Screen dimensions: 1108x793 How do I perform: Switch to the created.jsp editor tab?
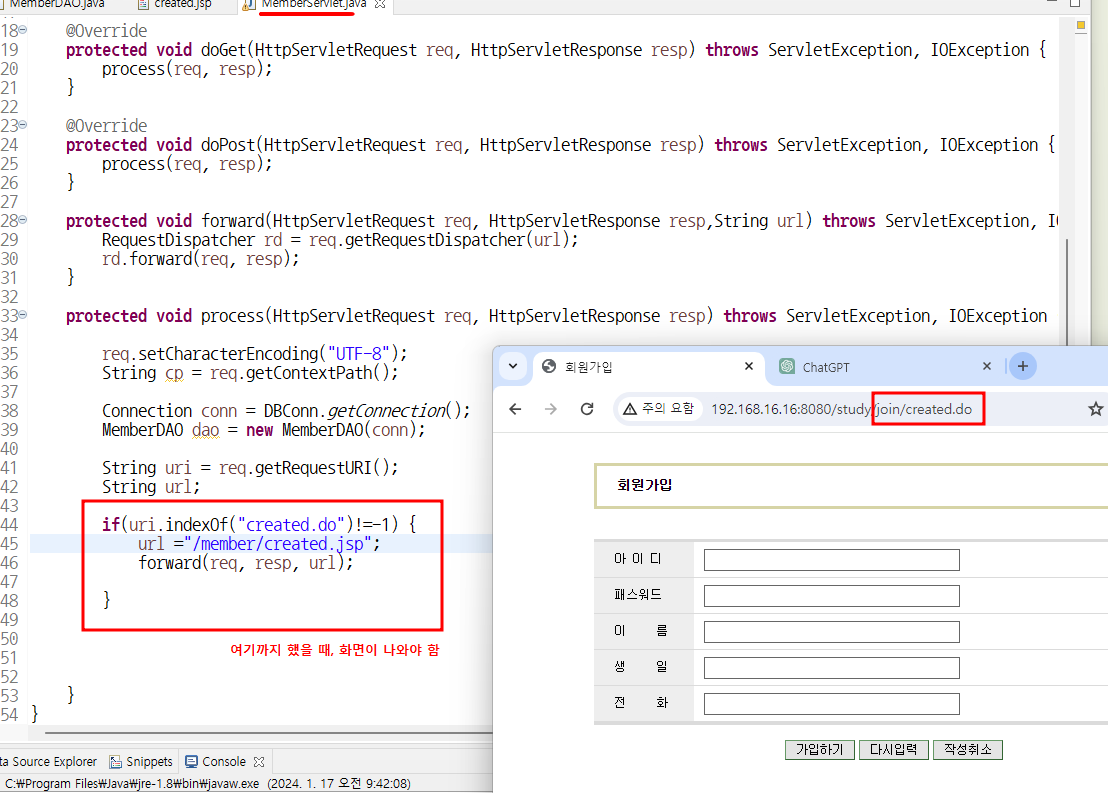[175, 4]
